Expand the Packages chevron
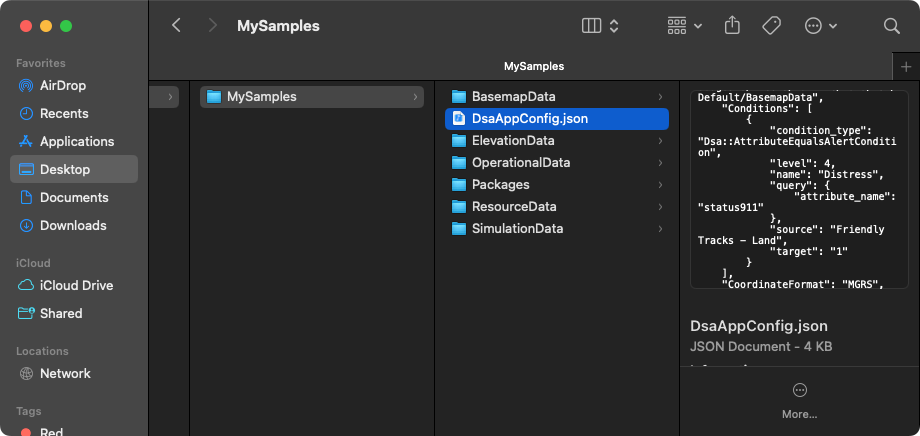 pos(660,184)
